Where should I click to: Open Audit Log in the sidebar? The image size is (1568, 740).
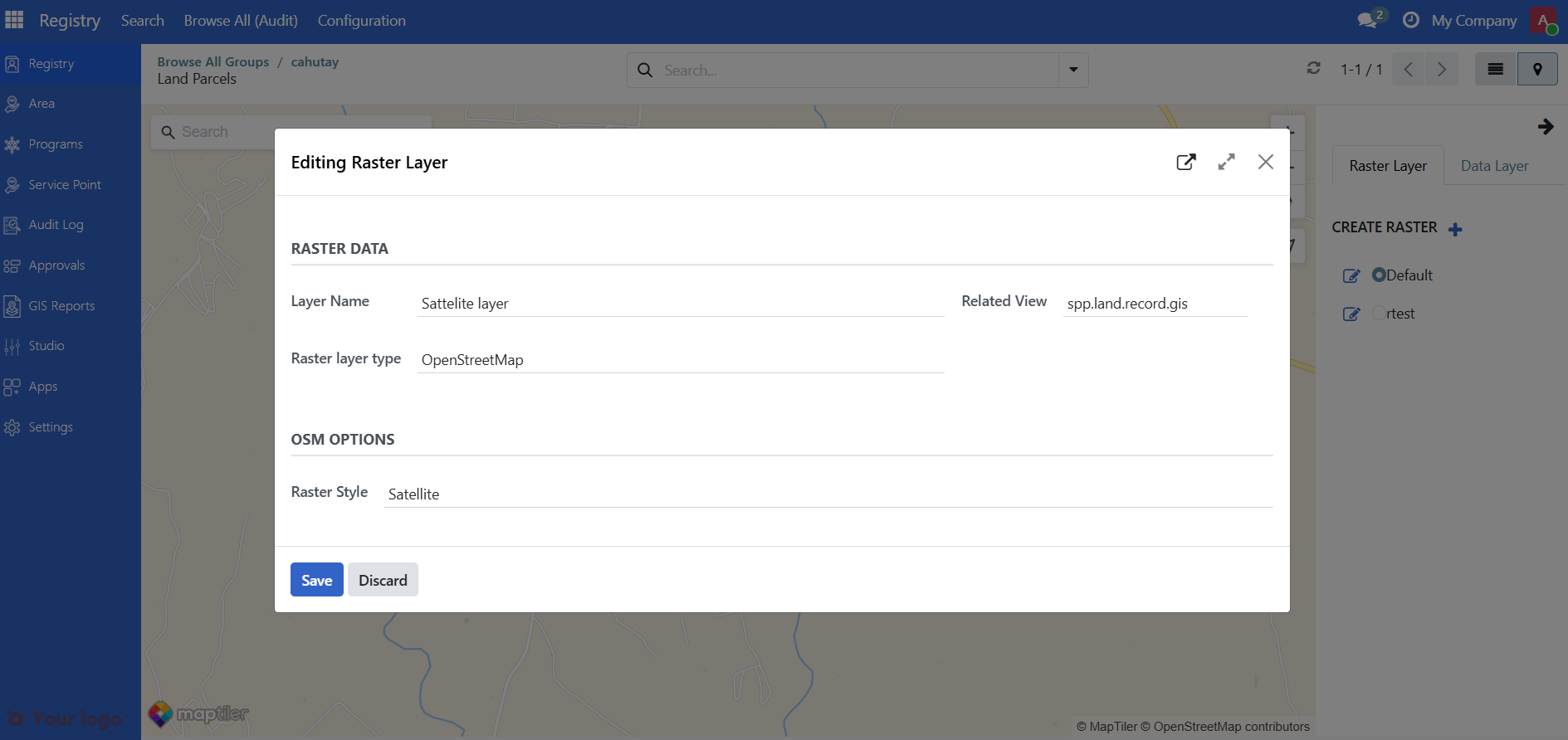tap(71, 225)
